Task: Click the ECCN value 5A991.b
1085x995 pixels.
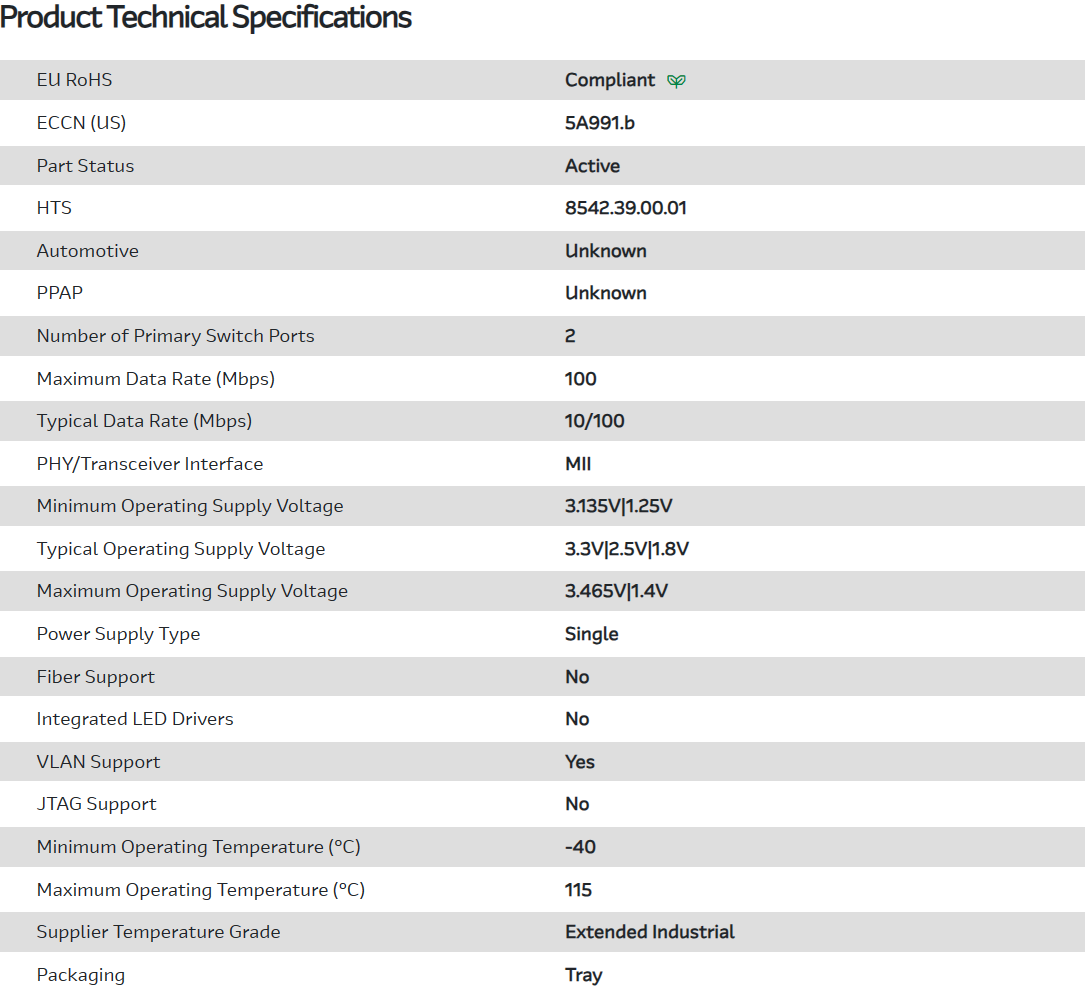Action: tap(599, 123)
